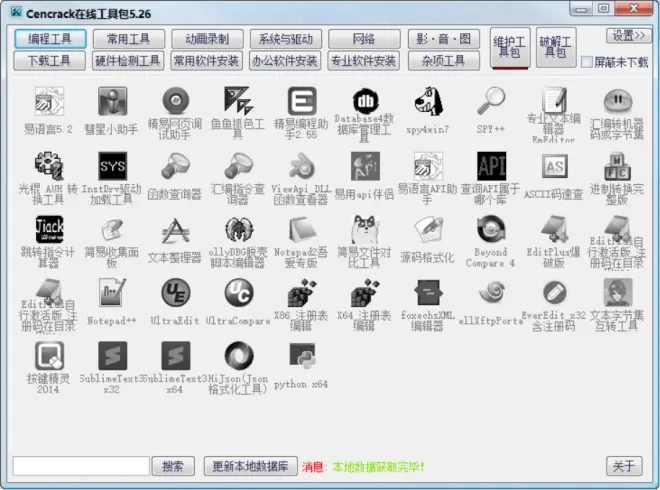Viewport: 660px width, 490px height.
Task: Open SublimeText3 x32 icon
Action: point(112,356)
